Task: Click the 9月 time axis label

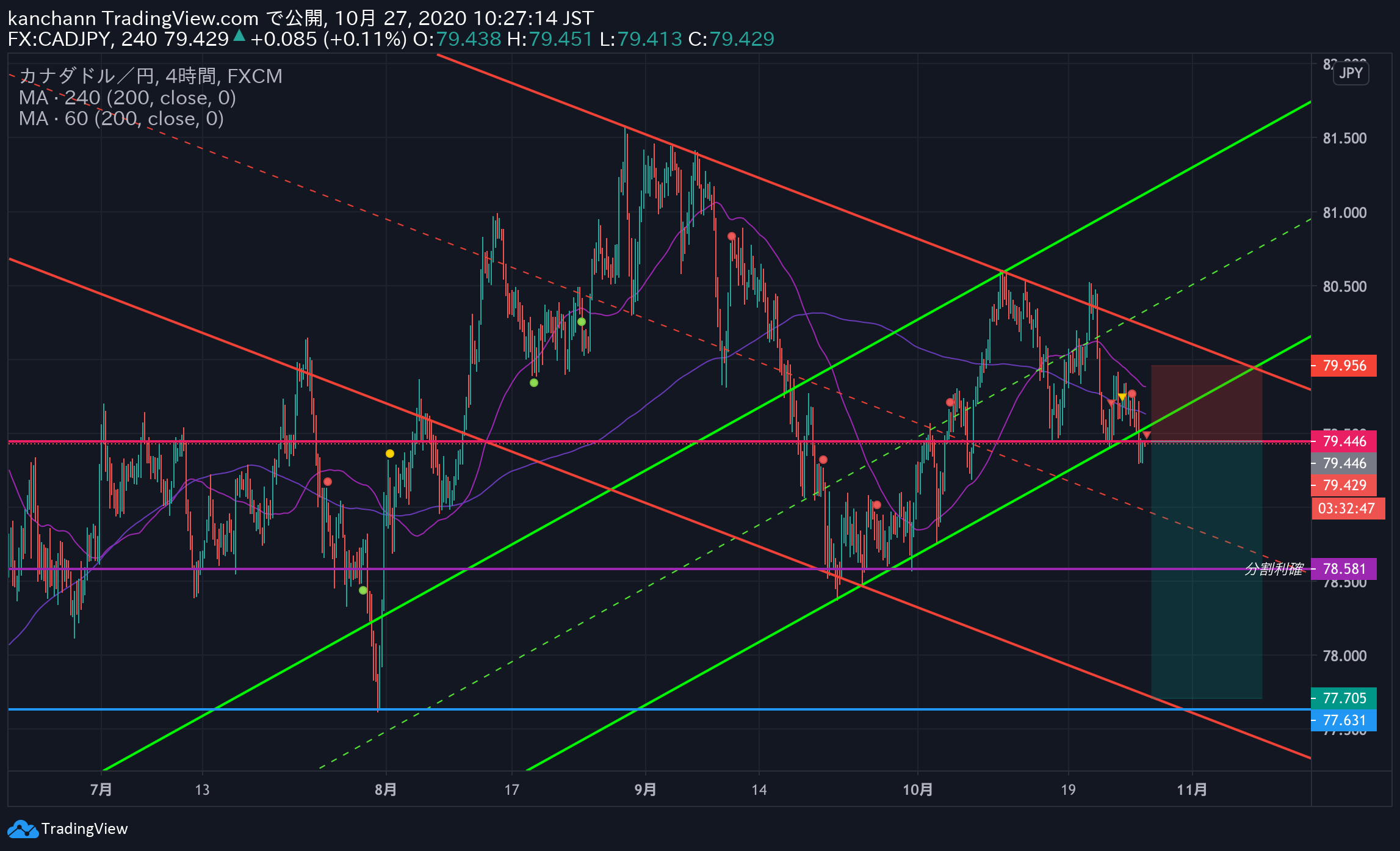Action: click(645, 790)
